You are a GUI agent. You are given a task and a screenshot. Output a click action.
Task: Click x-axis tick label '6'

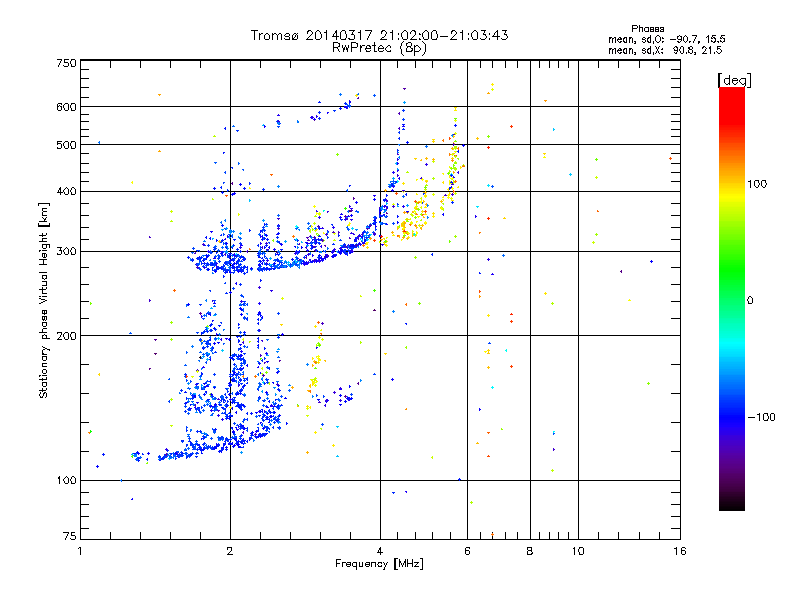coord(467,551)
